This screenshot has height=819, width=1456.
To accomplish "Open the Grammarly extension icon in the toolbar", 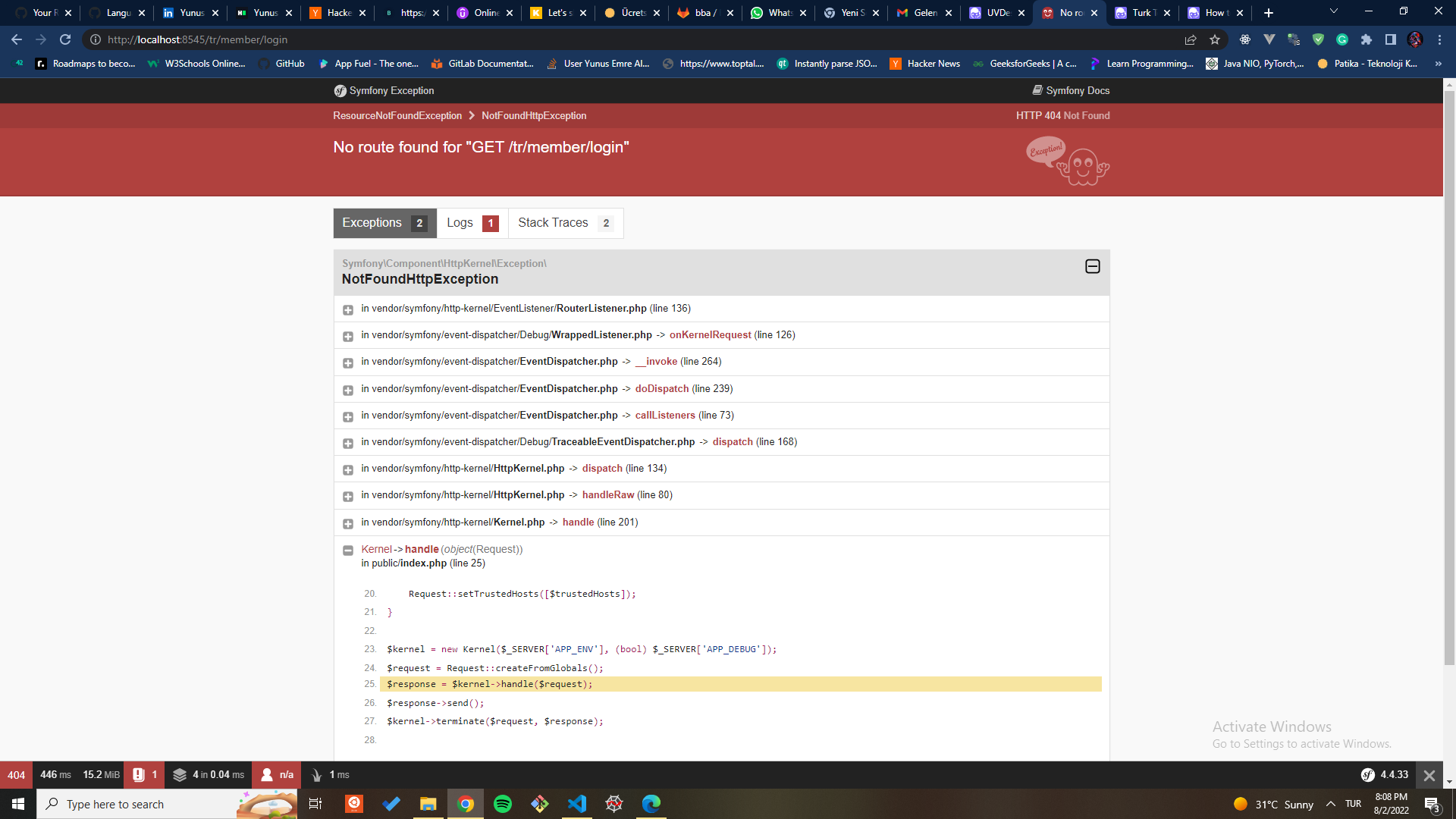I will 1342,39.
